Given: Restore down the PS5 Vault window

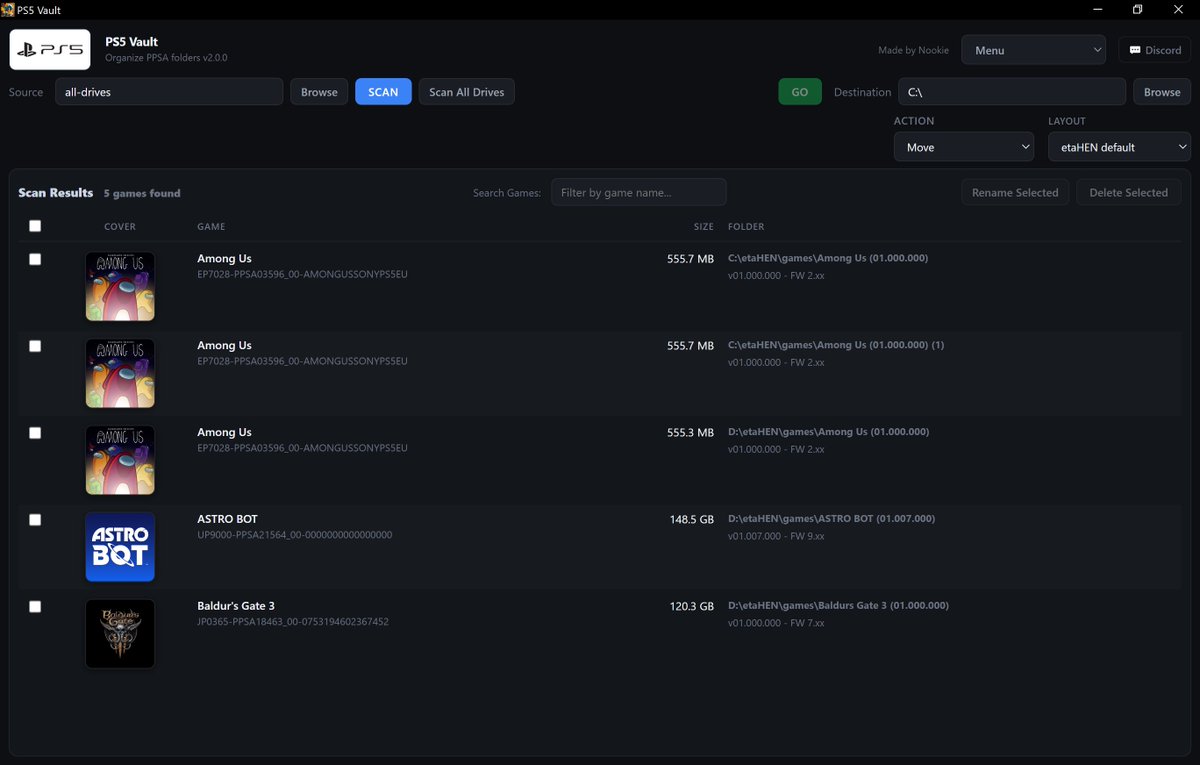Looking at the screenshot, I should 1137,9.
